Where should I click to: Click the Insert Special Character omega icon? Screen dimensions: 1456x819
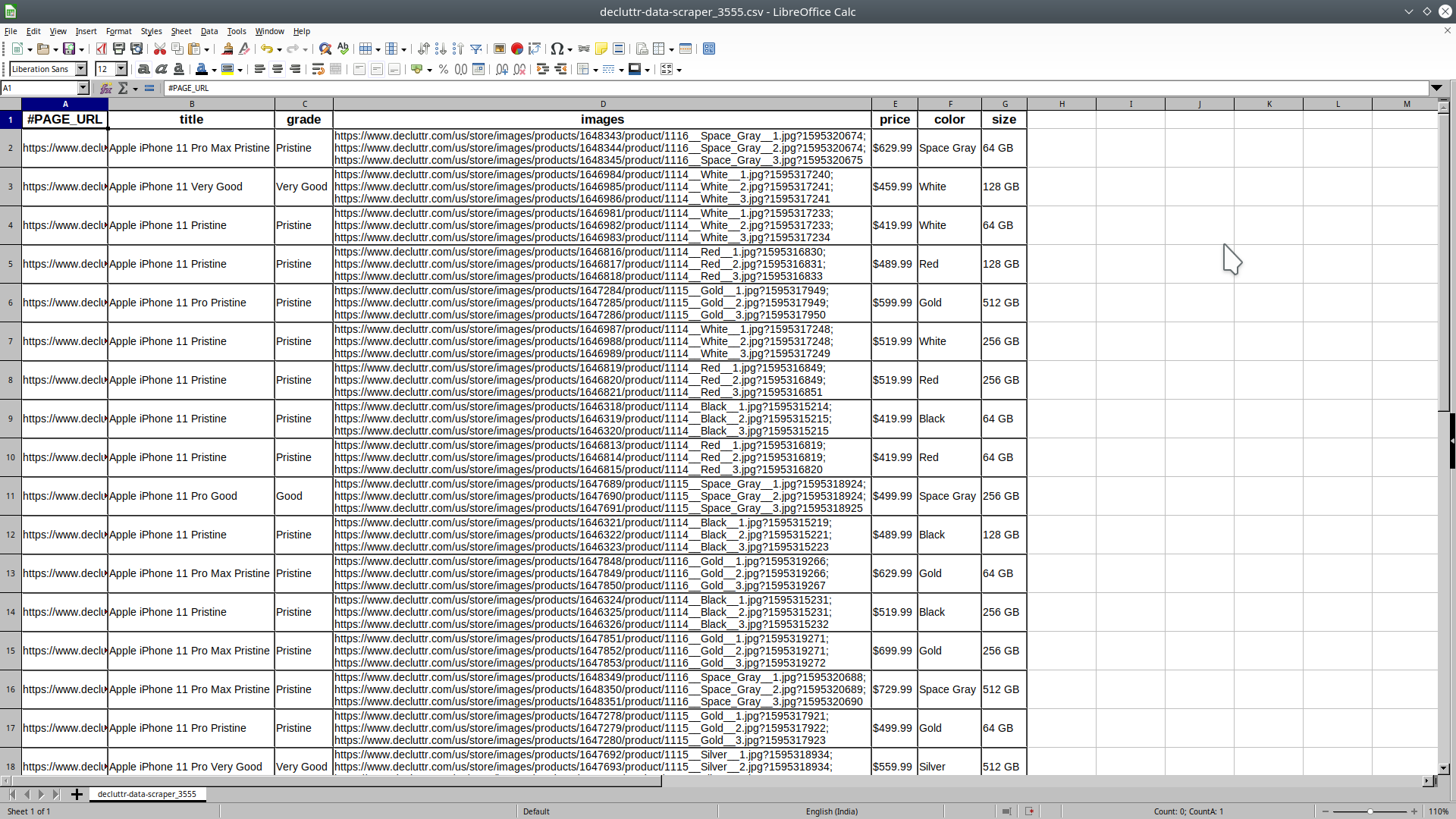coord(557,49)
